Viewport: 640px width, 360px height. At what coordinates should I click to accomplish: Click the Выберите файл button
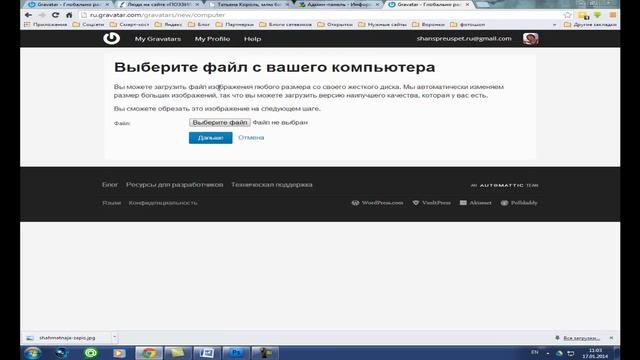pyautogui.click(x=220, y=122)
